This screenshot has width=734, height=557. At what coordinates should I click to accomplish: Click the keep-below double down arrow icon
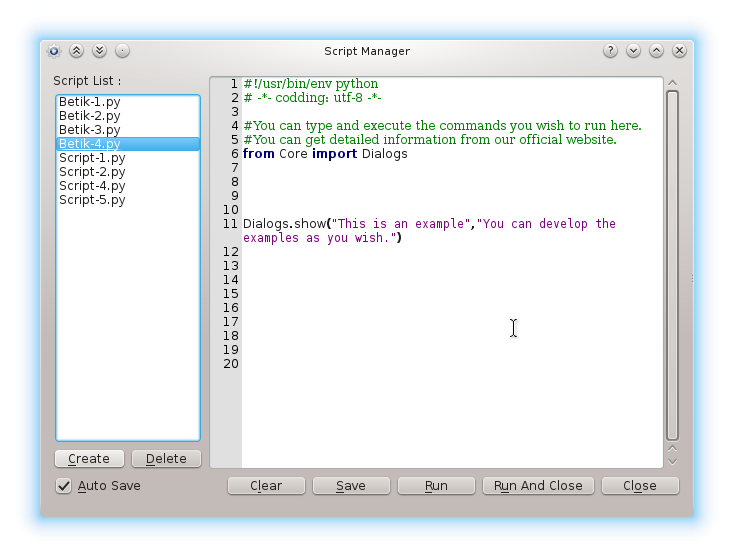tap(99, 51)
